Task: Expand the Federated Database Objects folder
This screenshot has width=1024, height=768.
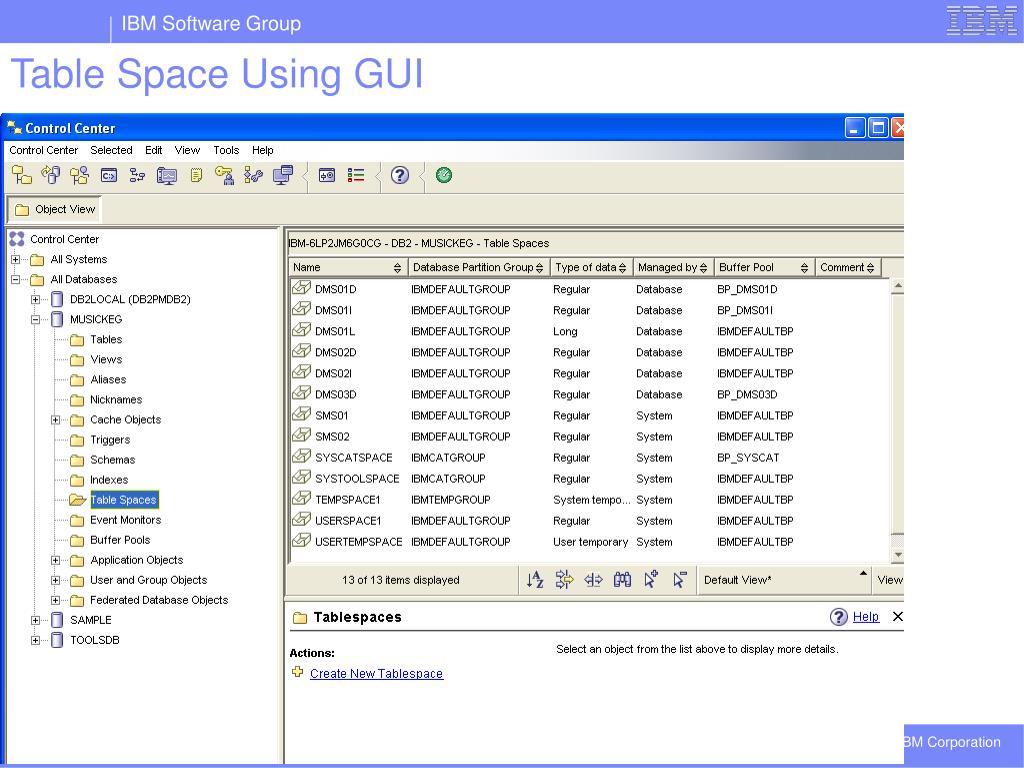Action: [56, 600]
